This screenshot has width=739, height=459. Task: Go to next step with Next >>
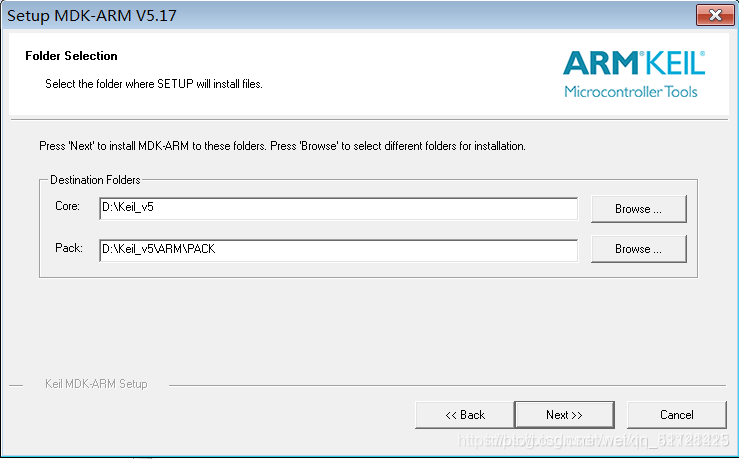tap(564, 415)
